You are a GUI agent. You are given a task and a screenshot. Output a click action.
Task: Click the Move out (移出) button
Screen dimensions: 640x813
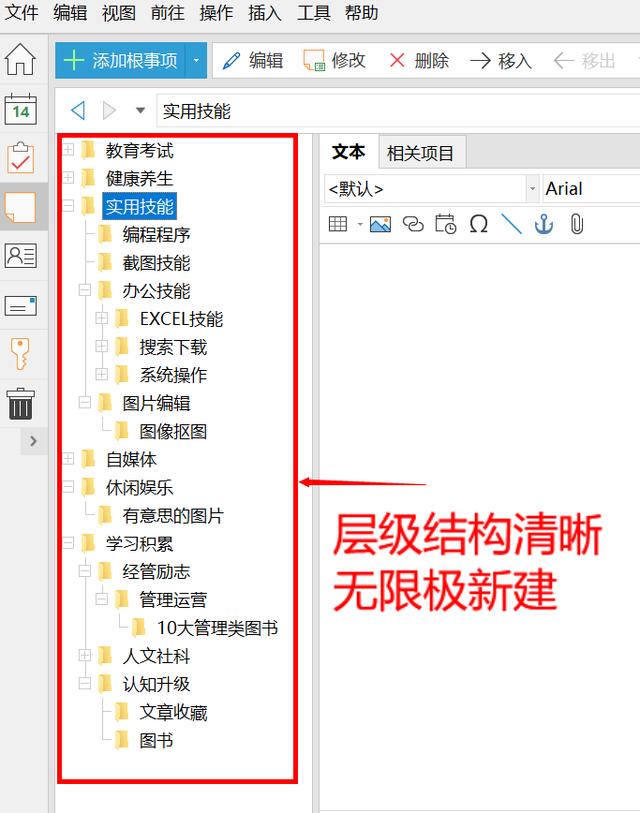pos(584,61)
